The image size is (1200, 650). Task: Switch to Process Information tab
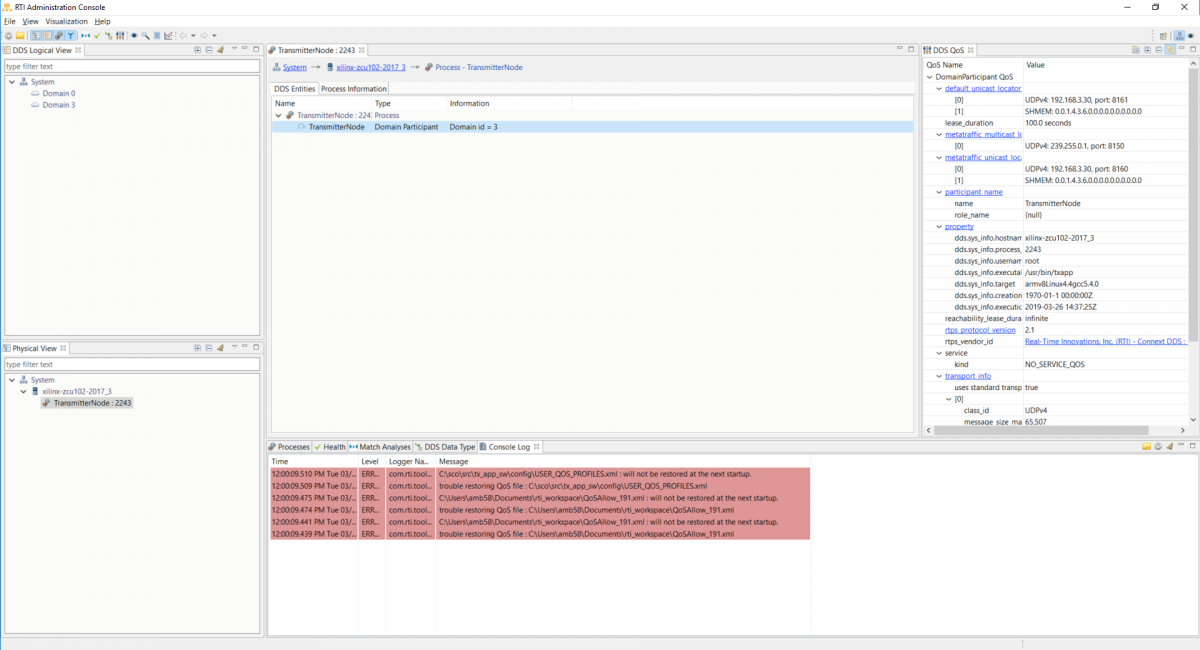[x=353, y=89]
